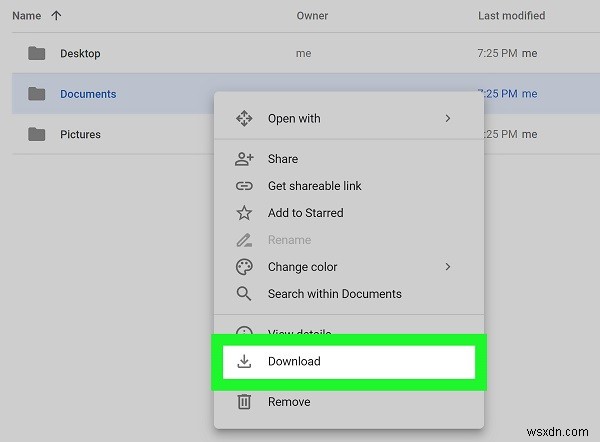Click the Add to Starred star icon
600x442 pixels.
244,213
